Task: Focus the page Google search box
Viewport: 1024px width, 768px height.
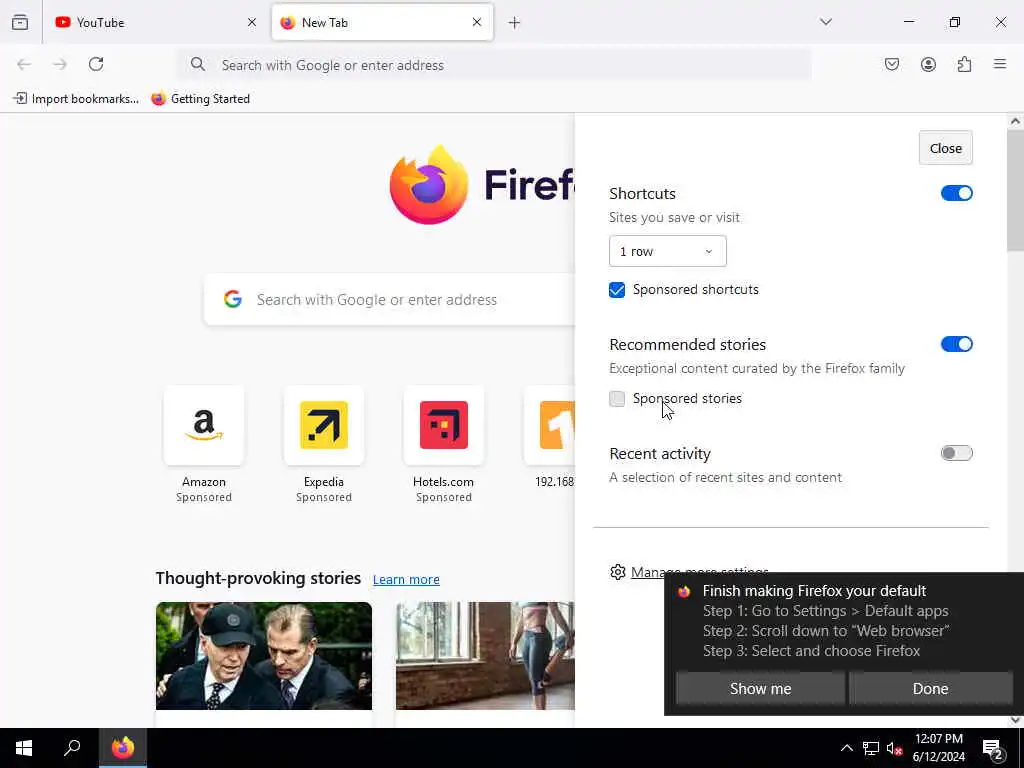Action: point(389,300)
